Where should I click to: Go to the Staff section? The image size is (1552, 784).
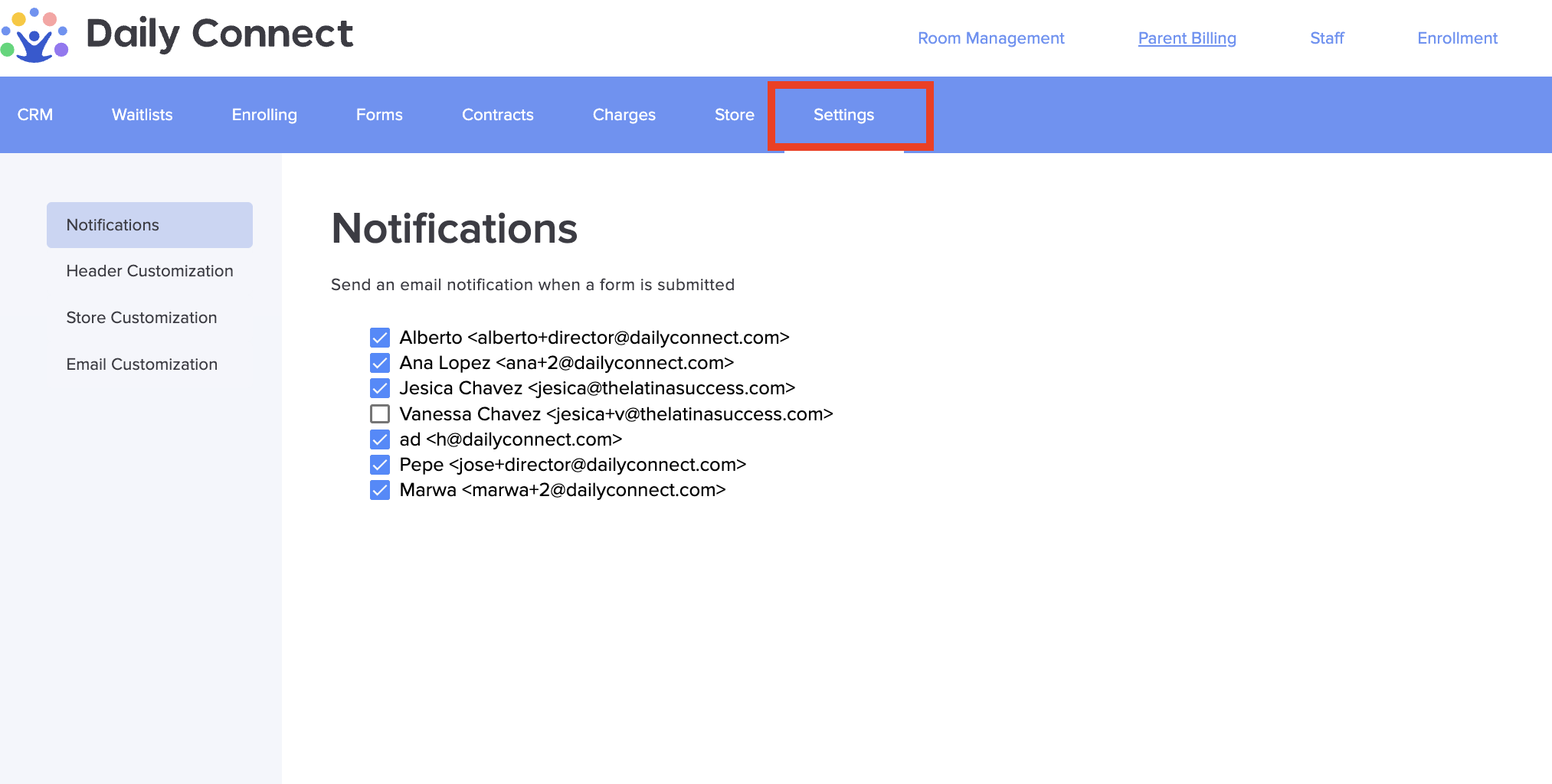coord(1327,38)
